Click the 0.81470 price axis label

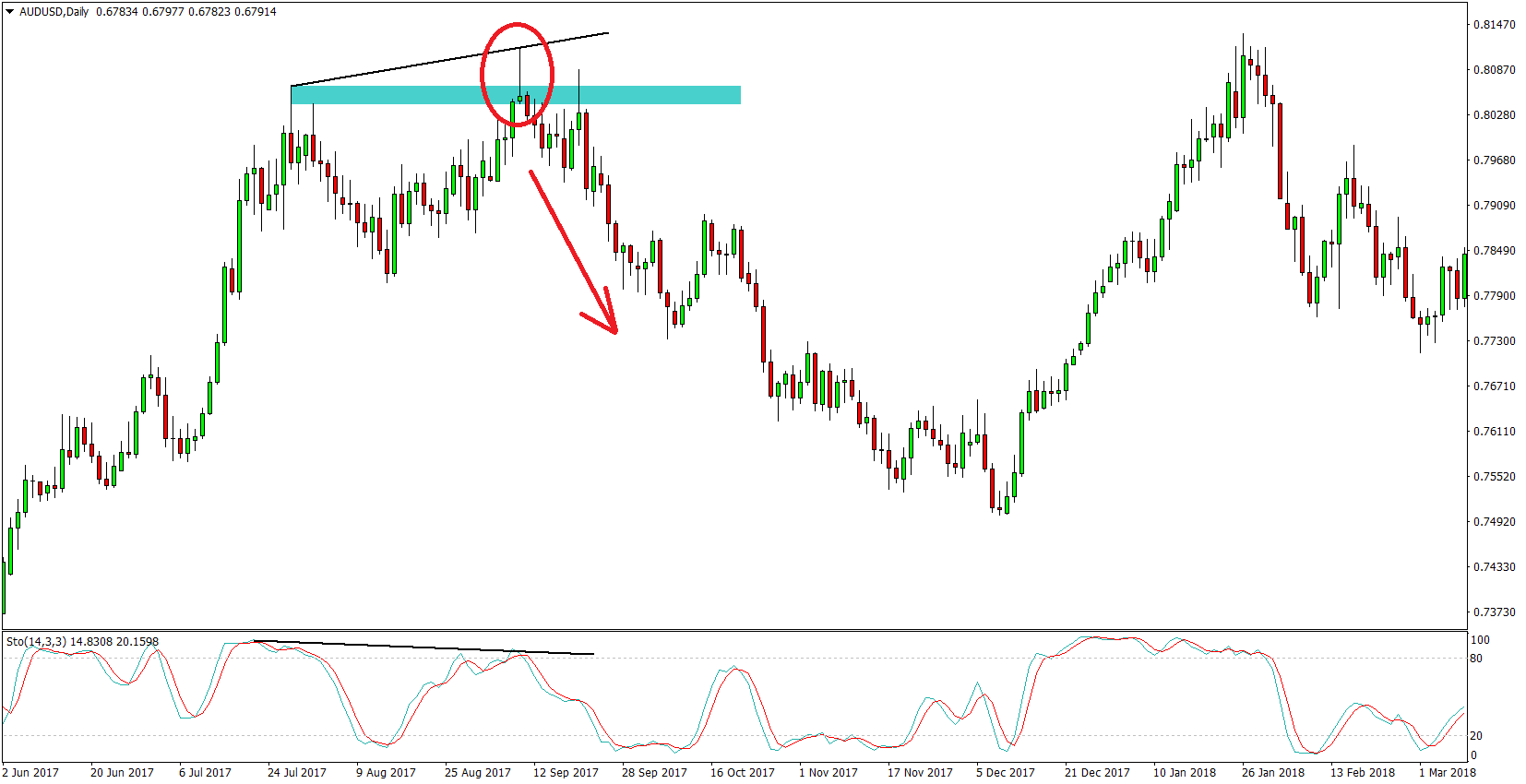(x=1494, y=25)
